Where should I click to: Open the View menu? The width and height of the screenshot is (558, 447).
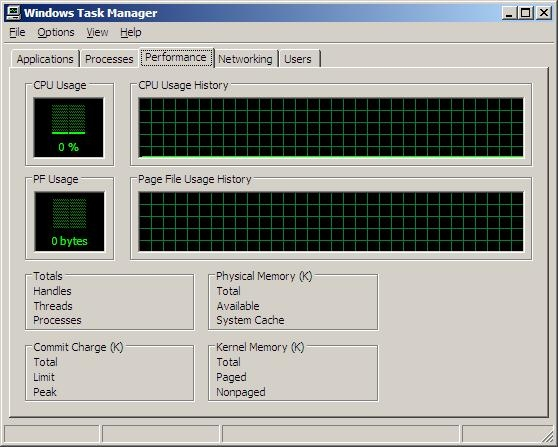(97, 32)
